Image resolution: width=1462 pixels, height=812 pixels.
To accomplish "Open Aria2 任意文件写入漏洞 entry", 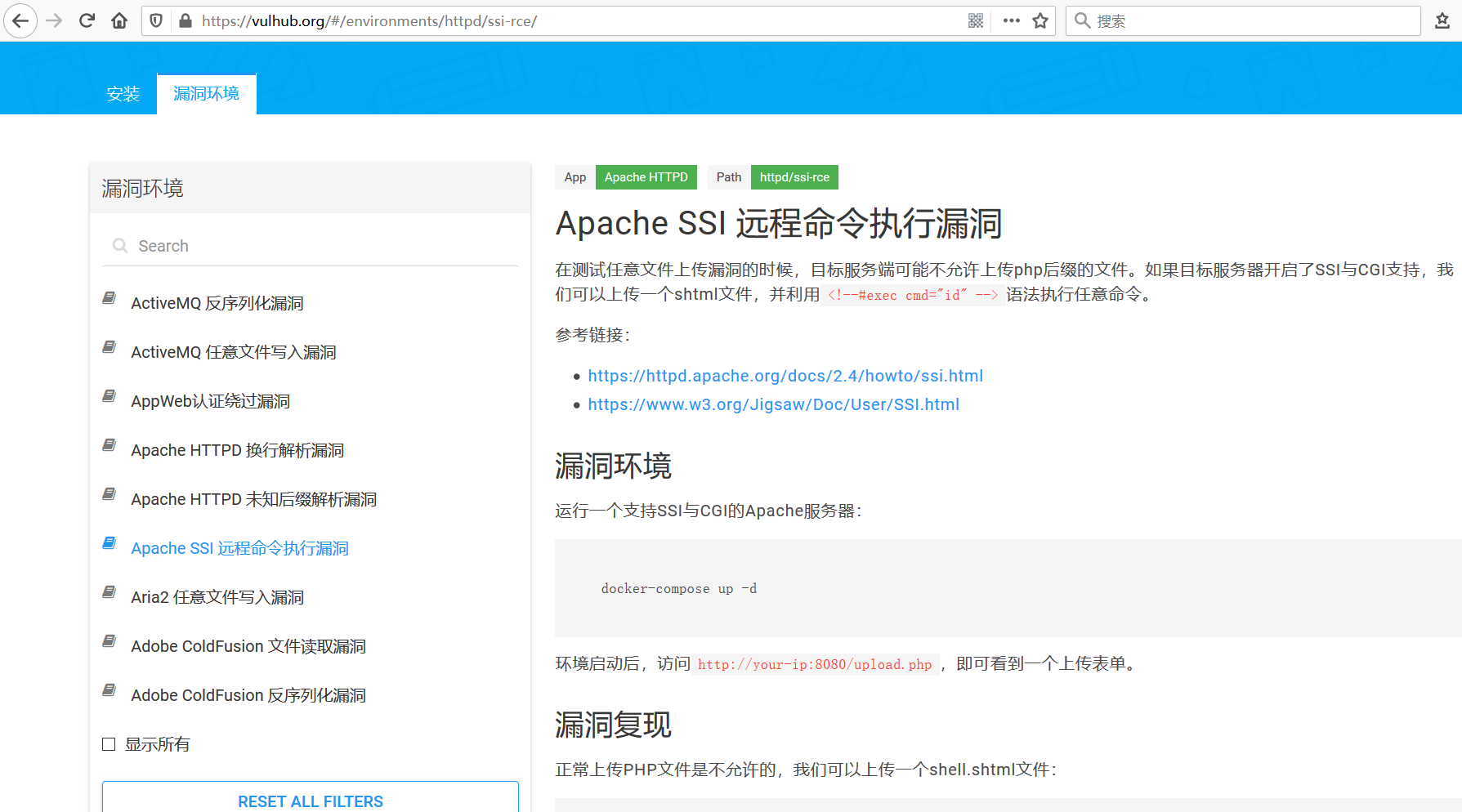I will click(217, 597).
